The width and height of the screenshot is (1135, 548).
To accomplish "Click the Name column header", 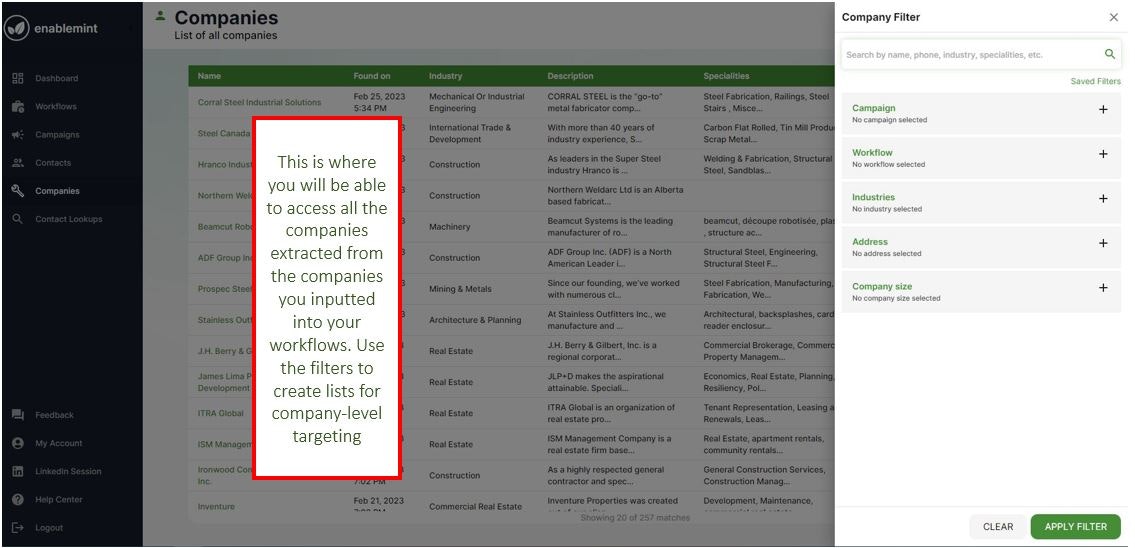I will coord(209,75).
